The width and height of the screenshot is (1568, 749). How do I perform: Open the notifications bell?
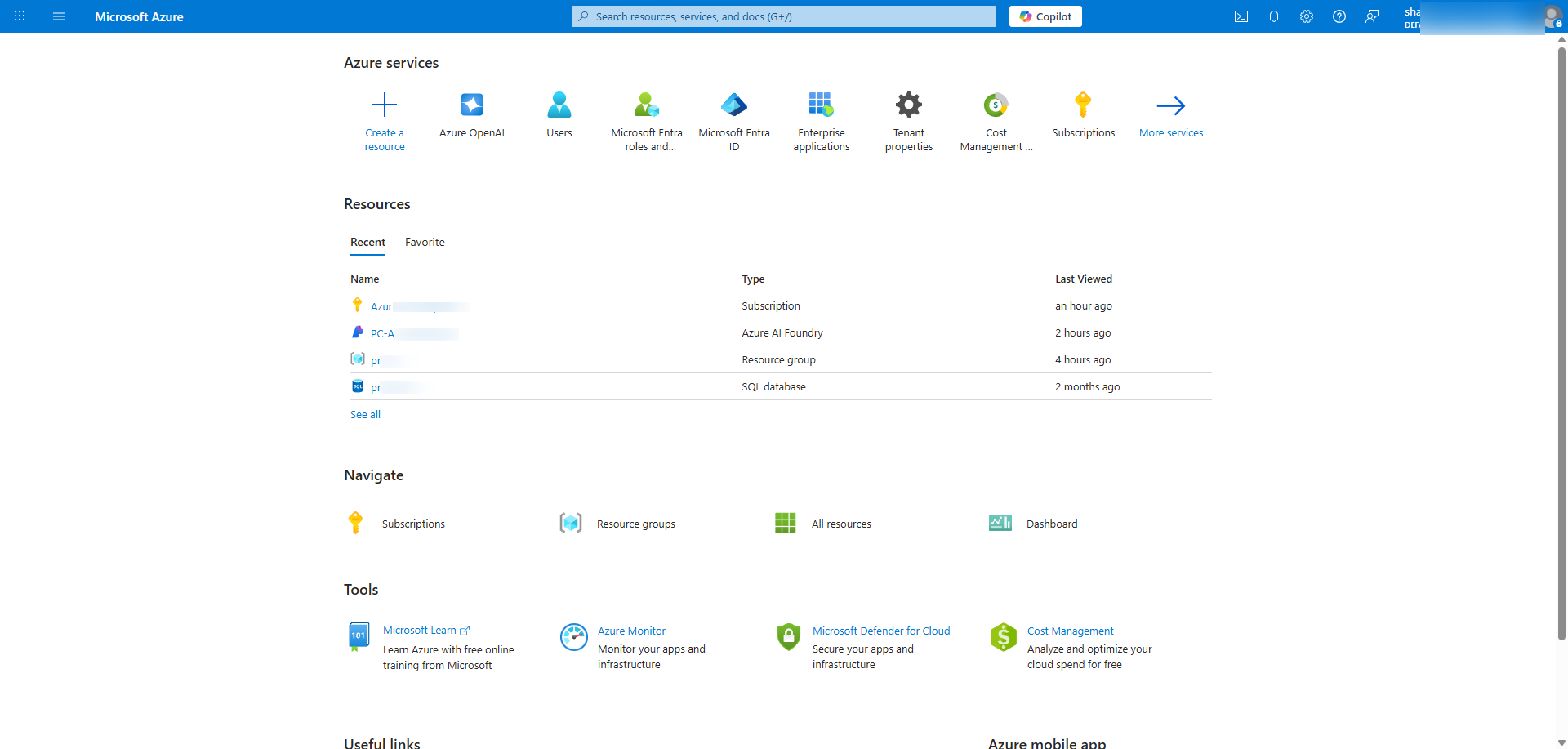pos(1273,16)
